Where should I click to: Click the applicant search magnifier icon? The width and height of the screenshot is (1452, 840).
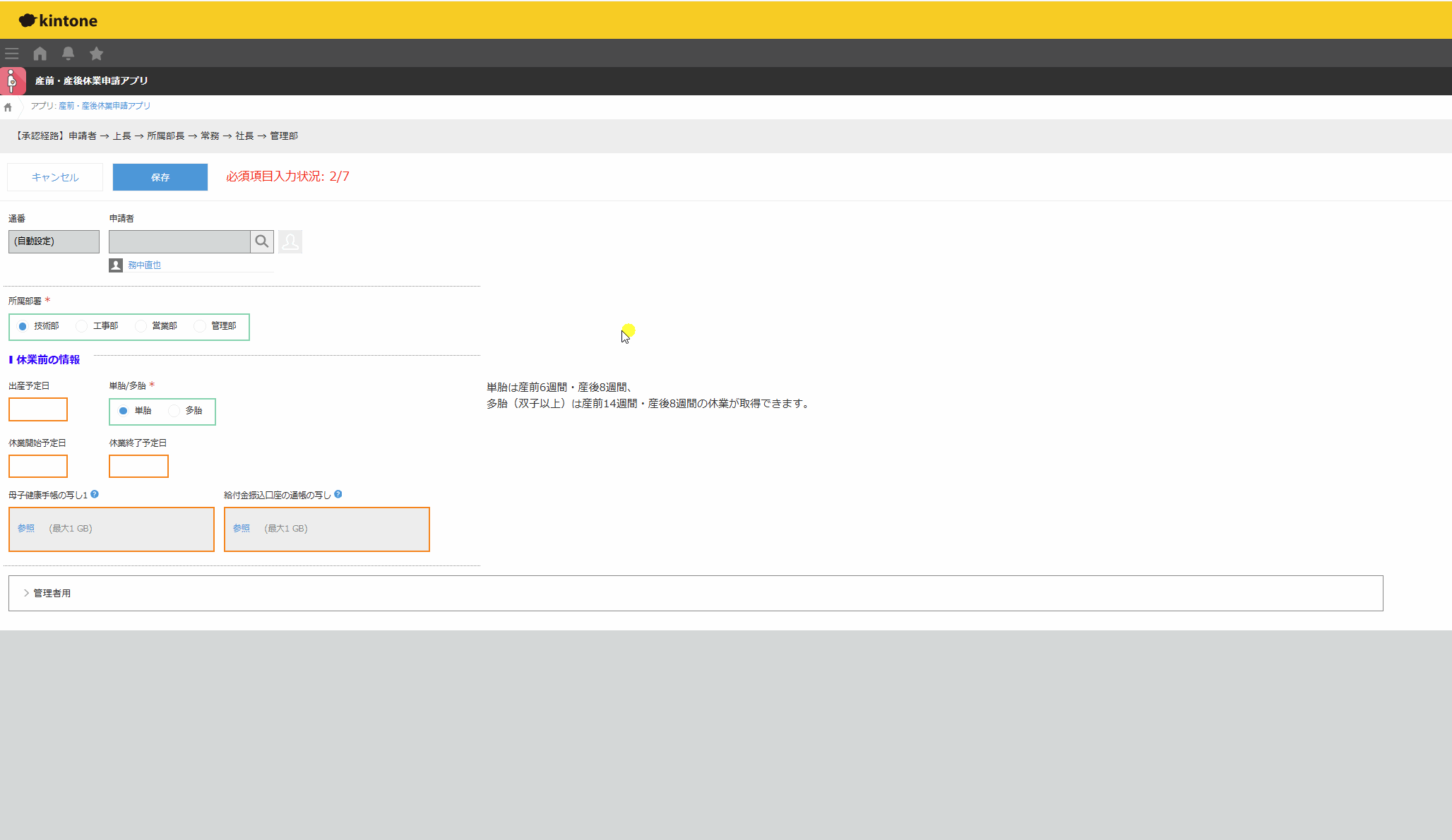point(262,241)
